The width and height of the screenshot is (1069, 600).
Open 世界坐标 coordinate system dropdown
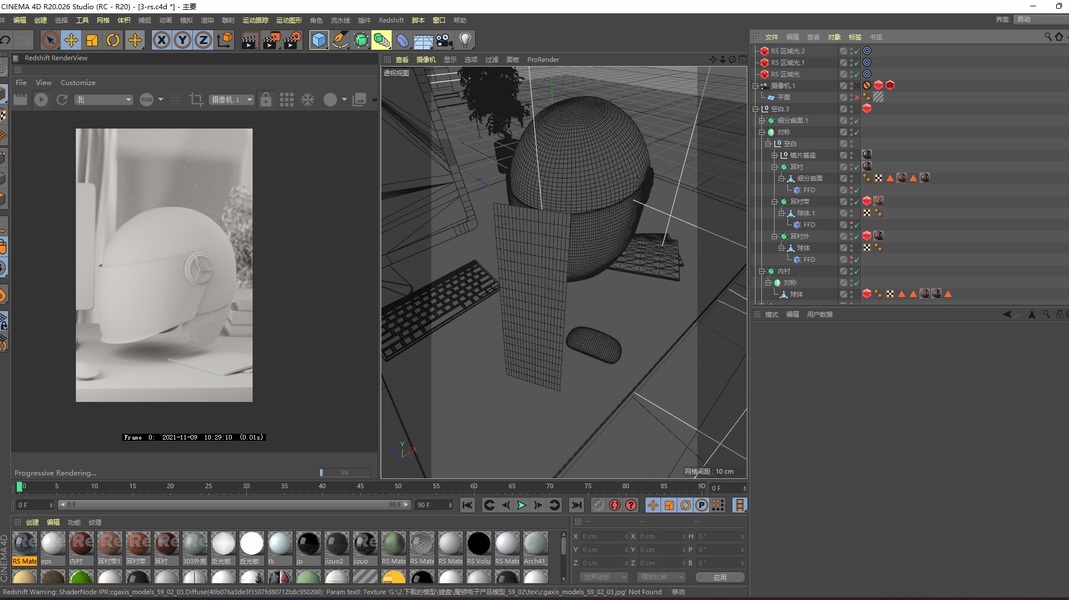click(x=603, y=577)
